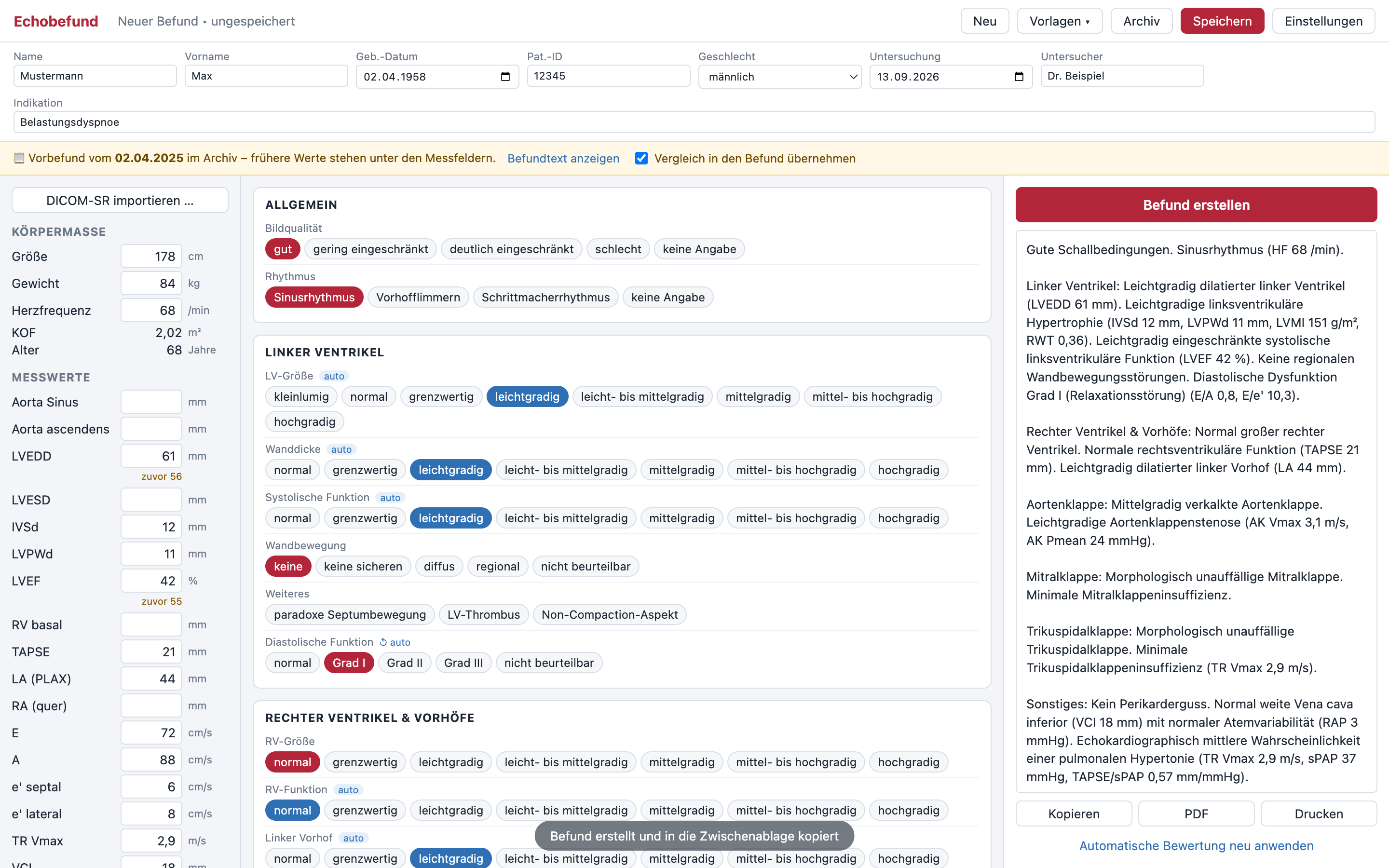The width and height of the screenshot is (1389, 868).
Task: Save the report with Speichern
Action: (x=1222, y=21)
